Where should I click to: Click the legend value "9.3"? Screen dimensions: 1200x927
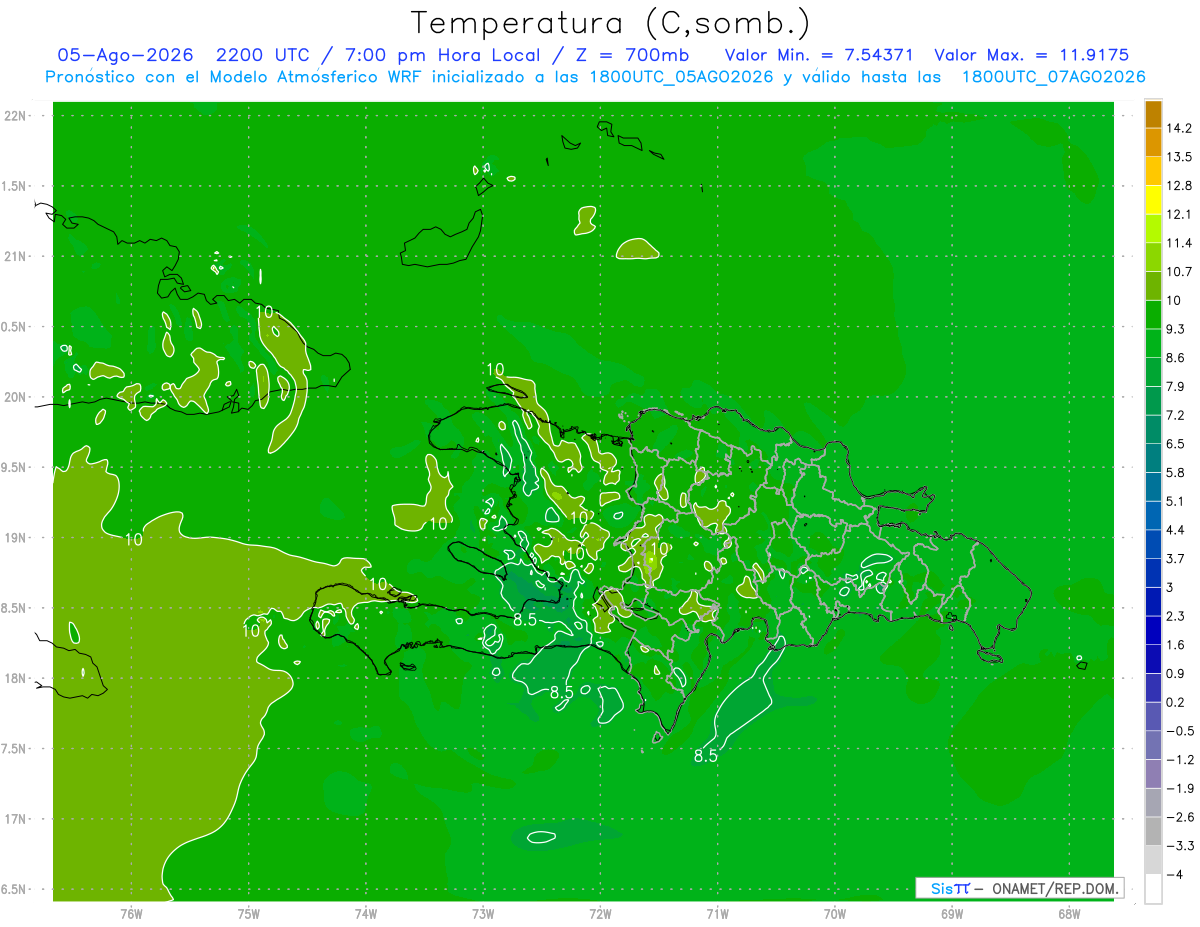[x=1176, y=329]
